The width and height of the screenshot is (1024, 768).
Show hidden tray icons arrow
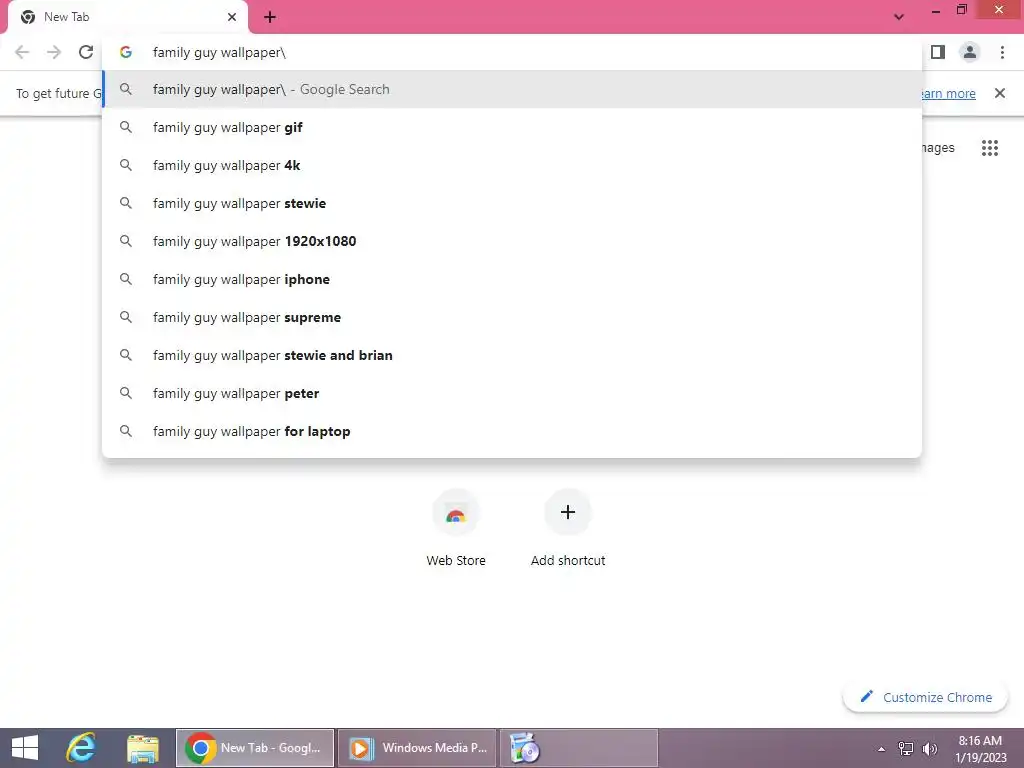[x=881, y=749]
